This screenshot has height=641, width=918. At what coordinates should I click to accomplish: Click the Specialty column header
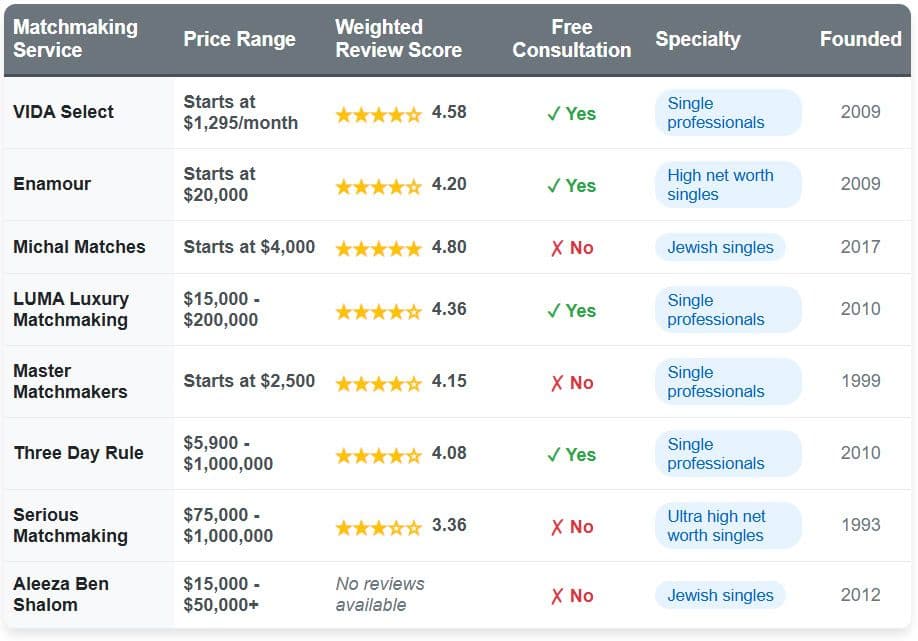(x=698, y=39)
